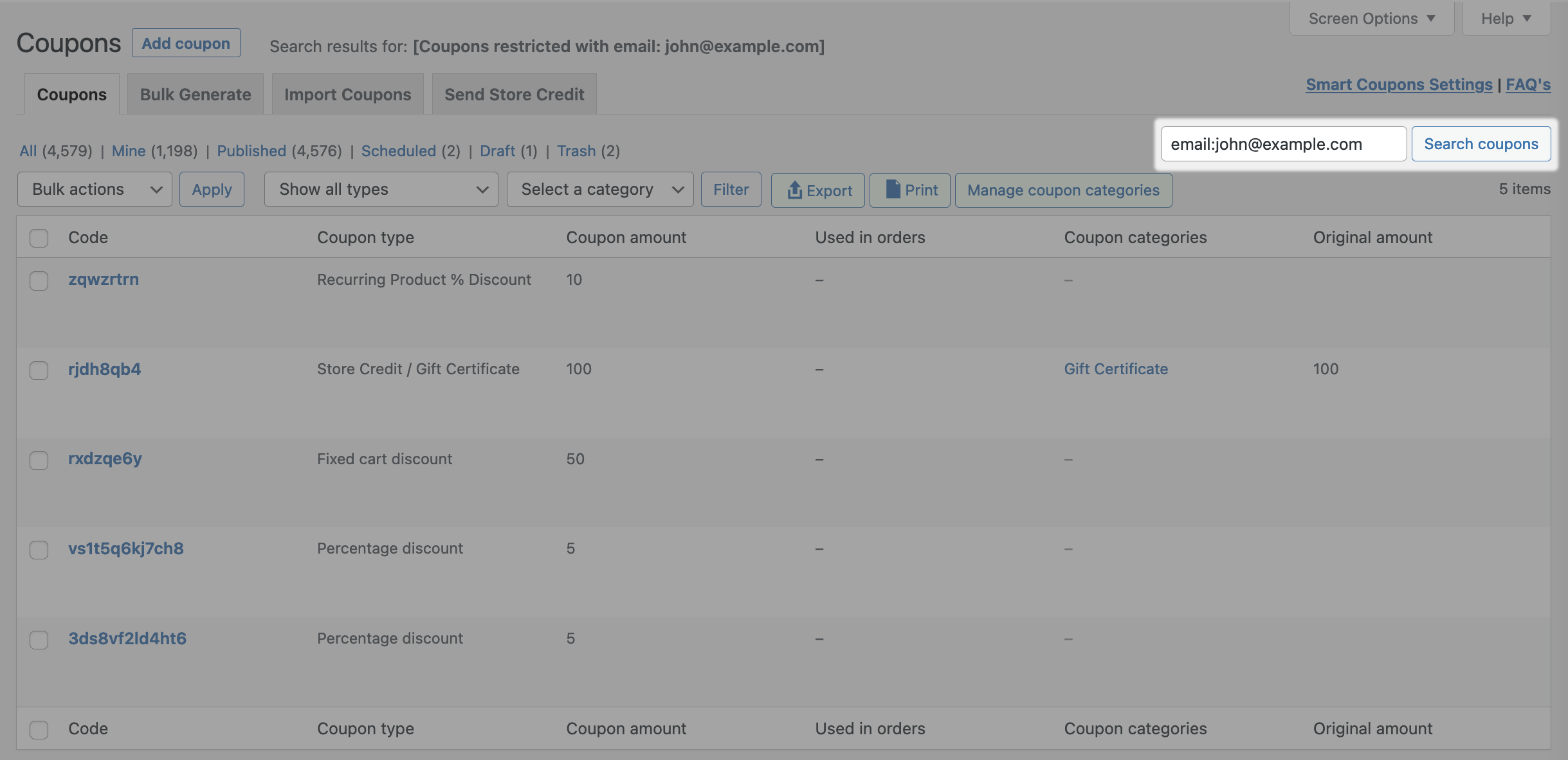This screenshot has width=1568, height=760.
Task: Select all coupons using header checkbox
Action: click(39, 238)
